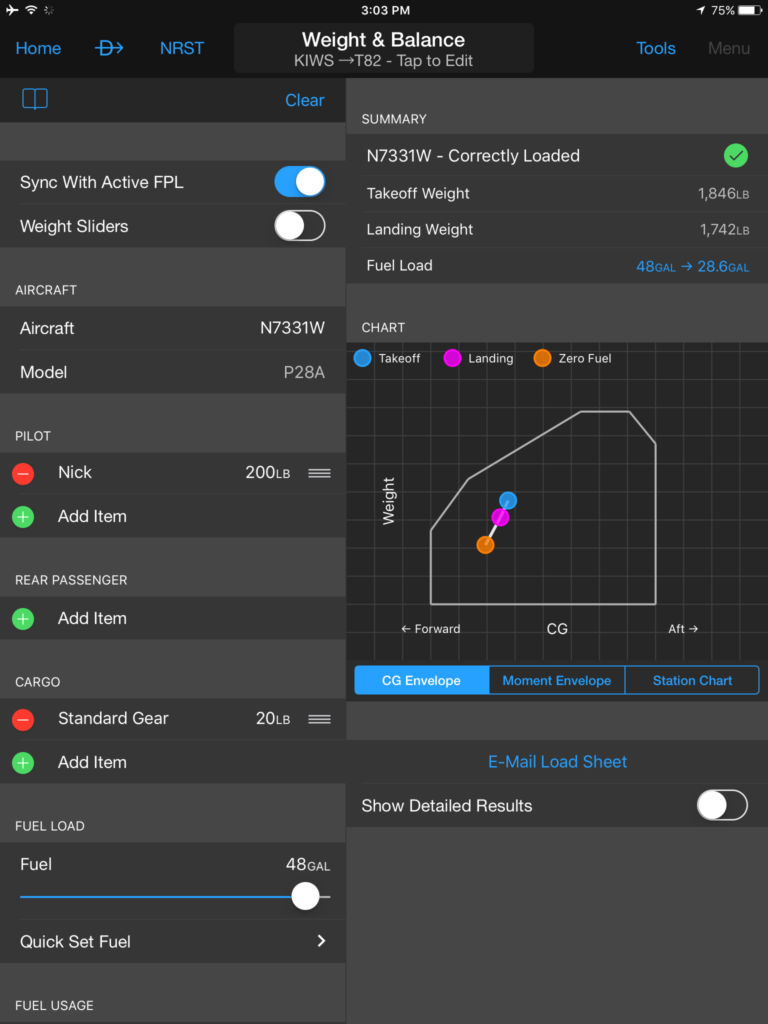Viewport: 768px width, 1024px height.
Task: Open the Aircraft N7331W selector row
Action: [x=172, y=328]
